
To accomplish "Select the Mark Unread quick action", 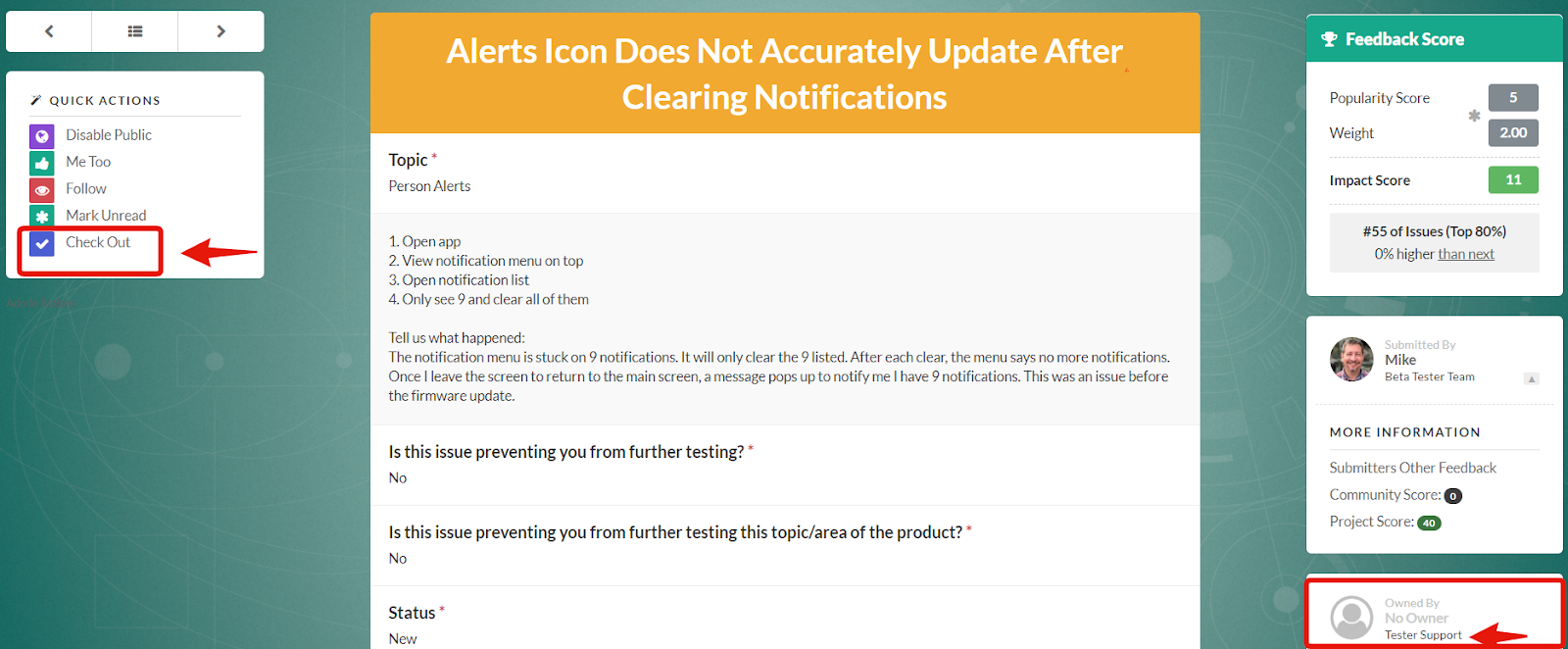I will click(x=106, y=216).
